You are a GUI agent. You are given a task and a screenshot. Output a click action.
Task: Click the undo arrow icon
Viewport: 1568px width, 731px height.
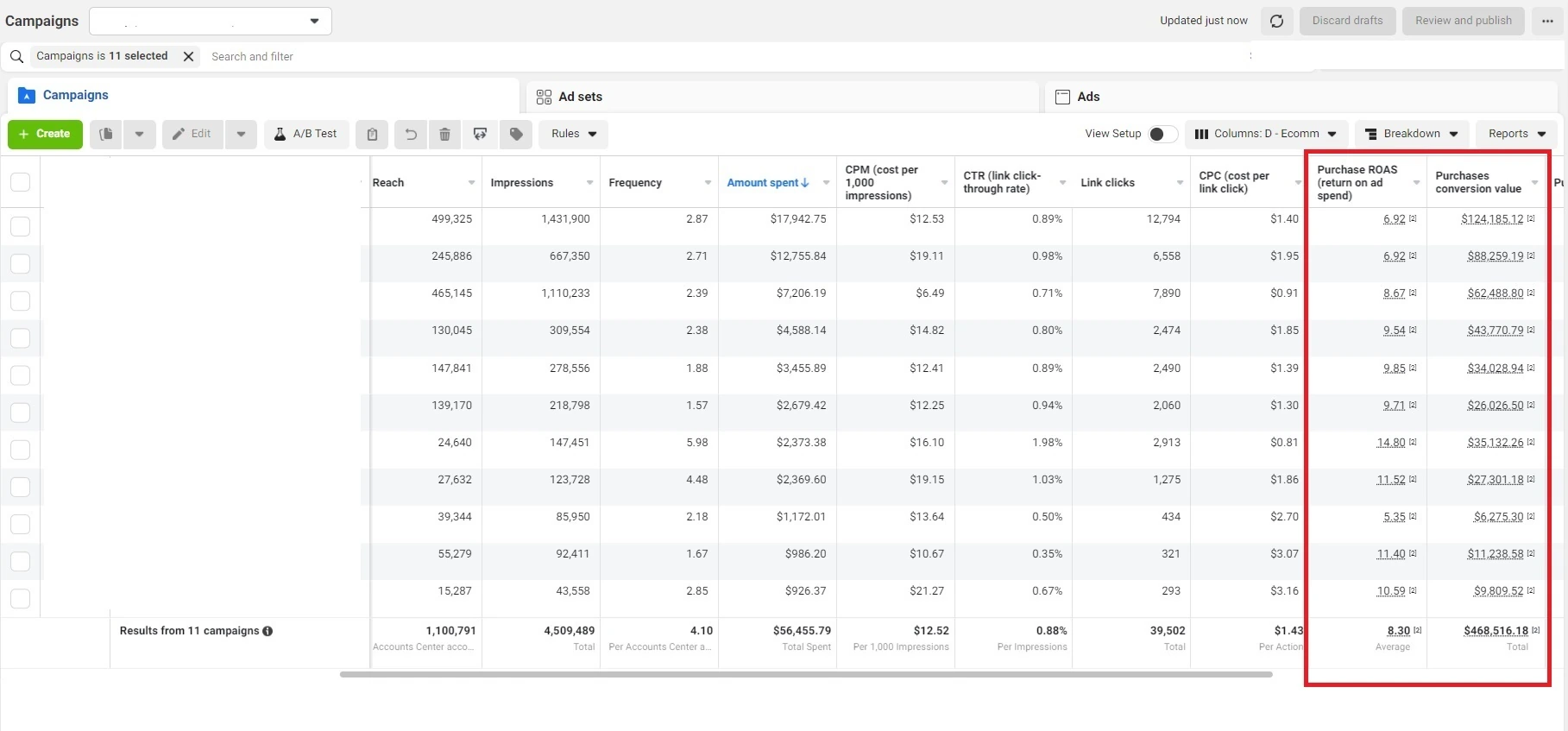click(411, 135)
